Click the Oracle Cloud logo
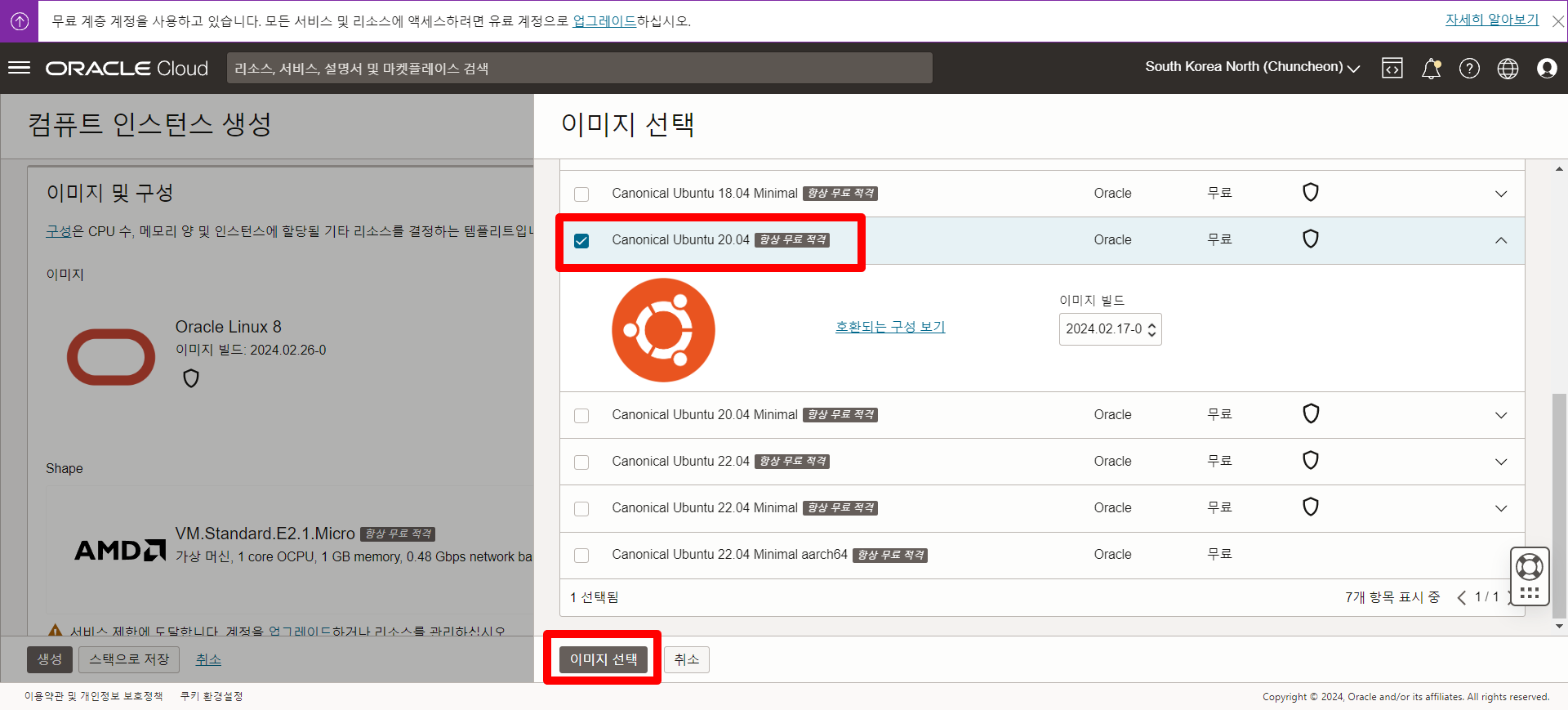 (x=127, y=69)
